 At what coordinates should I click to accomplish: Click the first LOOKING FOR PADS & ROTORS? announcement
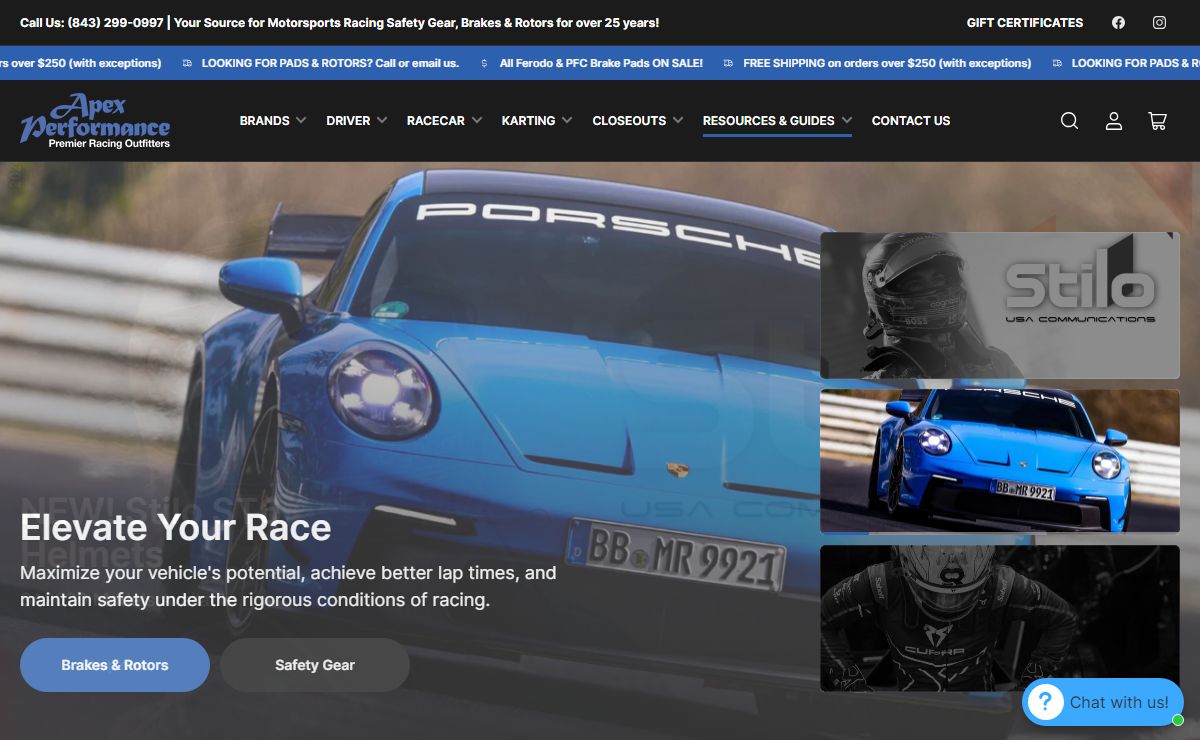[330, 63]
